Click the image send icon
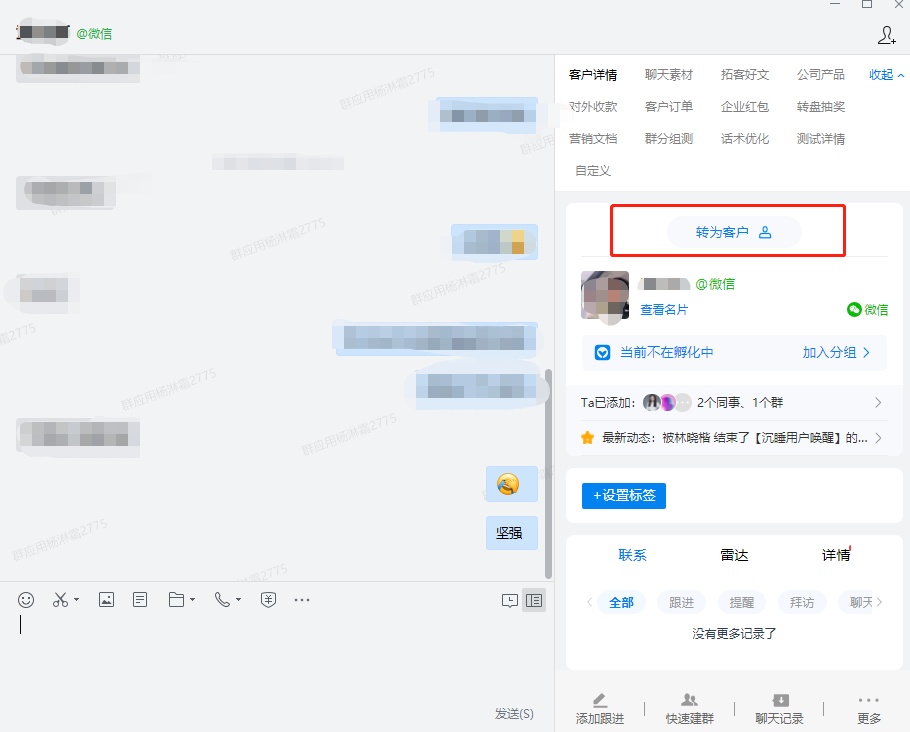 106,600
